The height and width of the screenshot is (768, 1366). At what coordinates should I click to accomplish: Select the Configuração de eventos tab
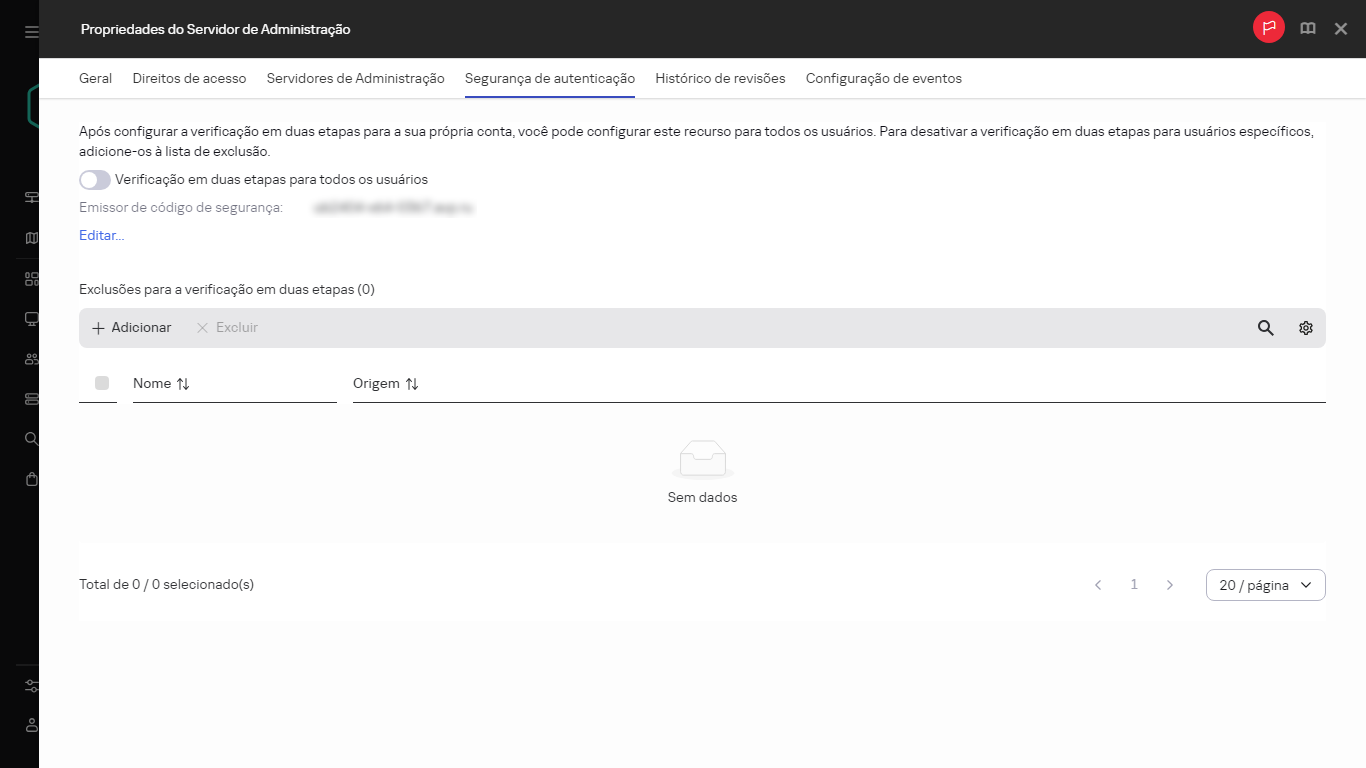tap(883, 78)
